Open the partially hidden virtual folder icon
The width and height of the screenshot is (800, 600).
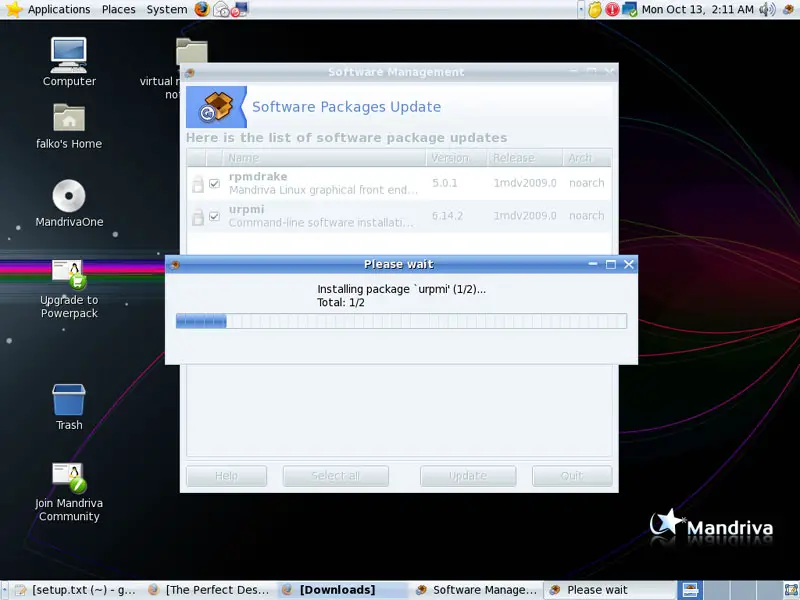[x=191, y=51]
